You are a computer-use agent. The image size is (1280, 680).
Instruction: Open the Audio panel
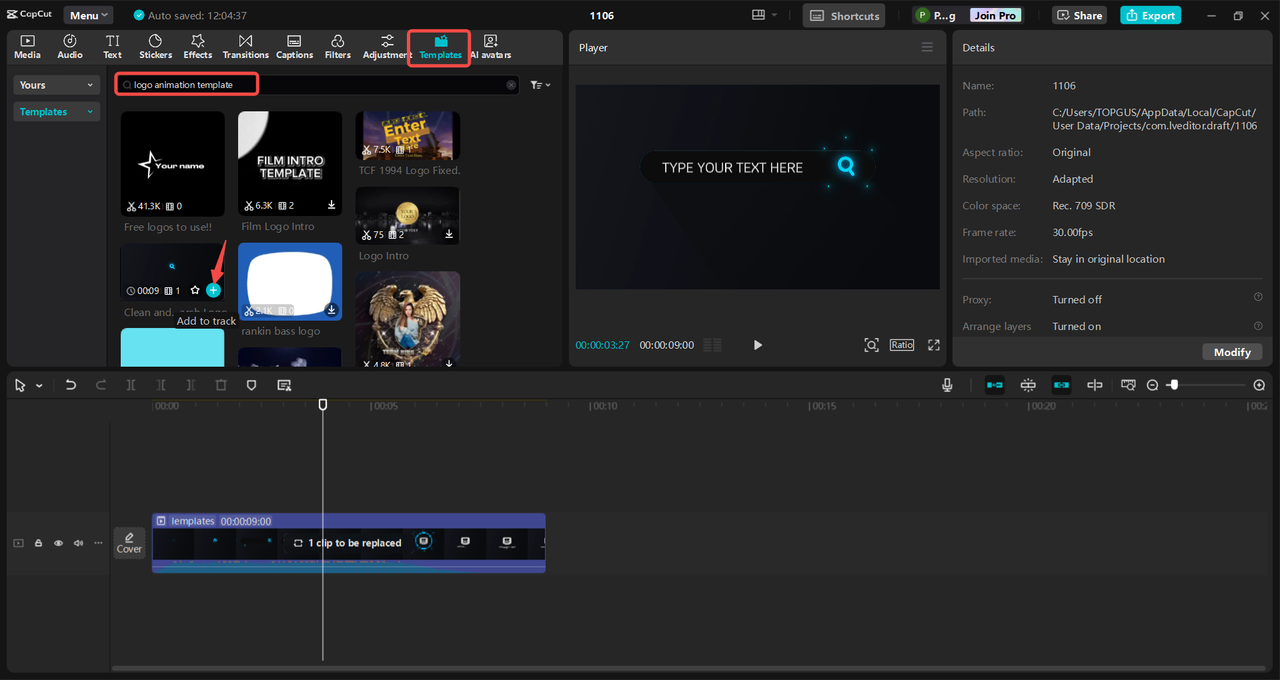70,47
